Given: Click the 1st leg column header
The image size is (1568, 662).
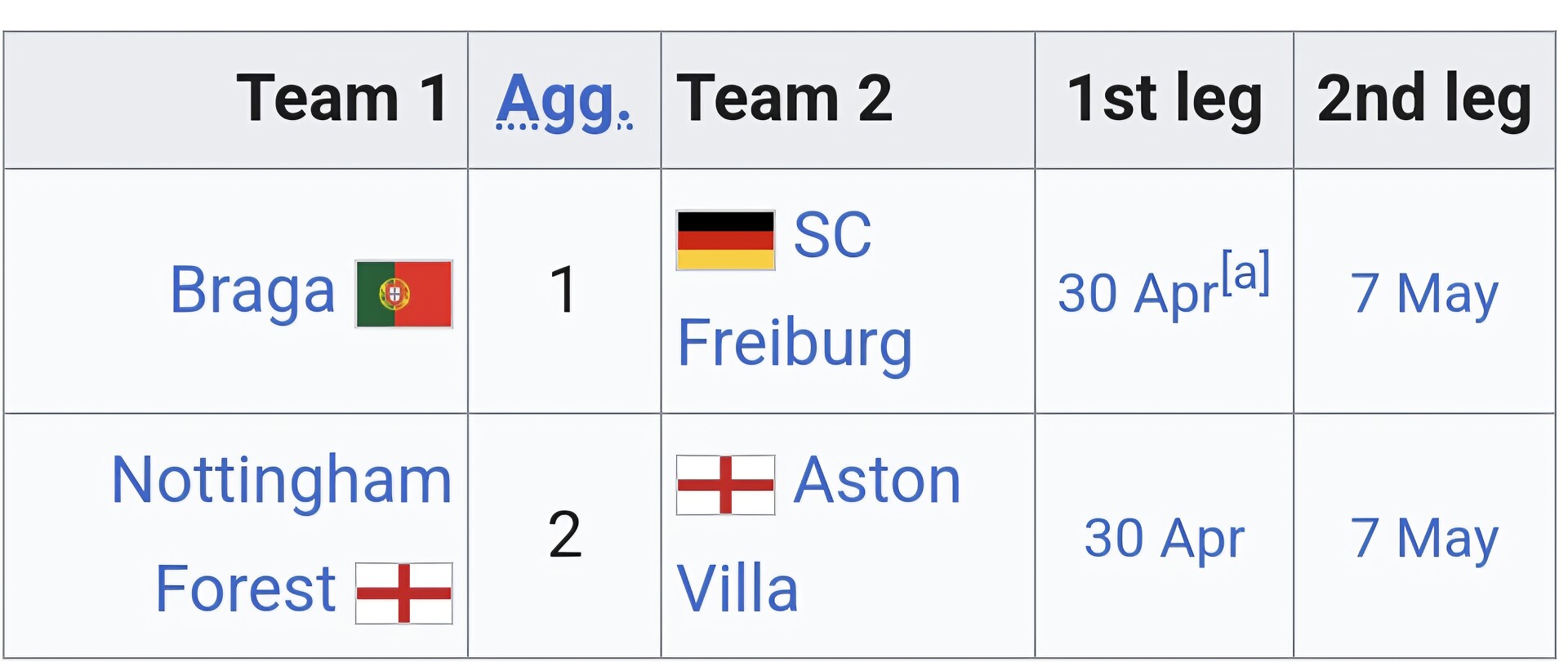Looking at the screenshot, I should point(1164,99).
